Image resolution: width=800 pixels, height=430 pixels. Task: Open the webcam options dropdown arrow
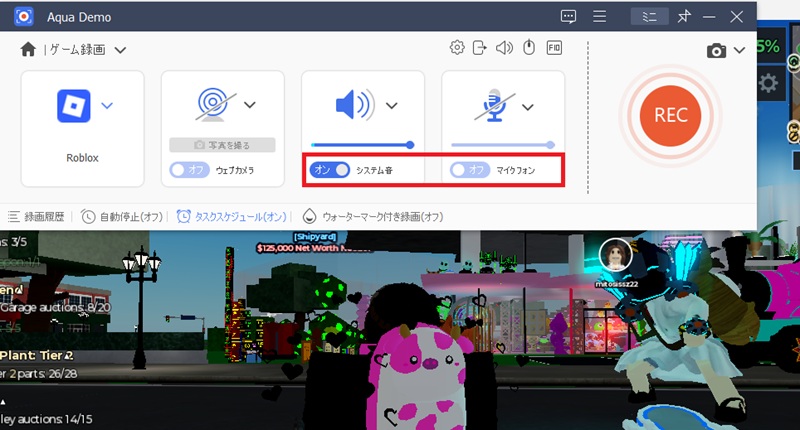pos(249,105)
